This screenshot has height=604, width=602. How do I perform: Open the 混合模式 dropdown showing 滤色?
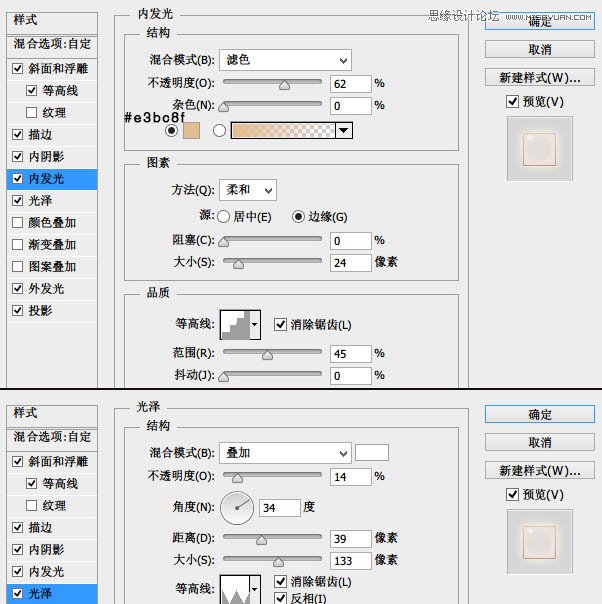click(285, 60)
